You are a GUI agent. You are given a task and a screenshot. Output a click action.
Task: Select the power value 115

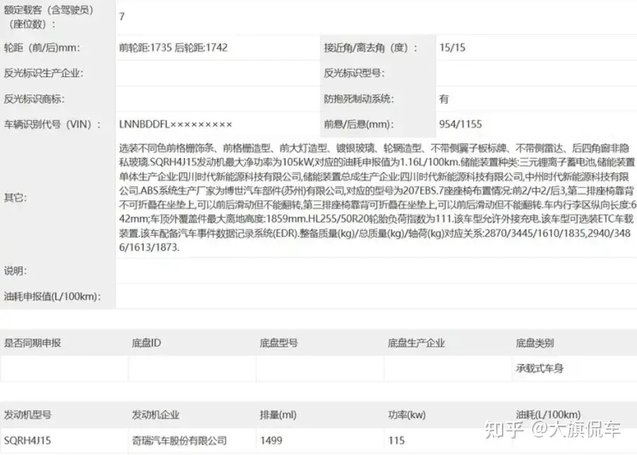pyautogui.click(x=395, y=439)
